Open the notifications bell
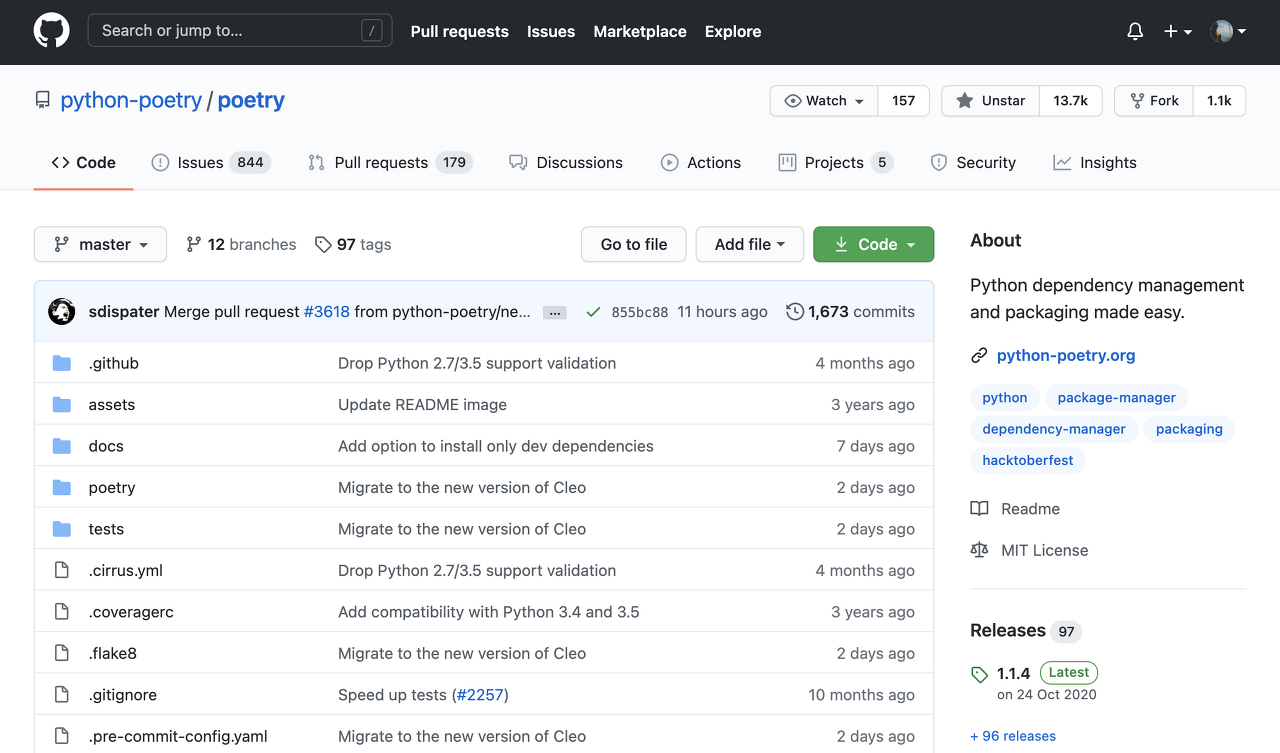The width and height of the screenshot is (1280, 753). point(1135,32)
